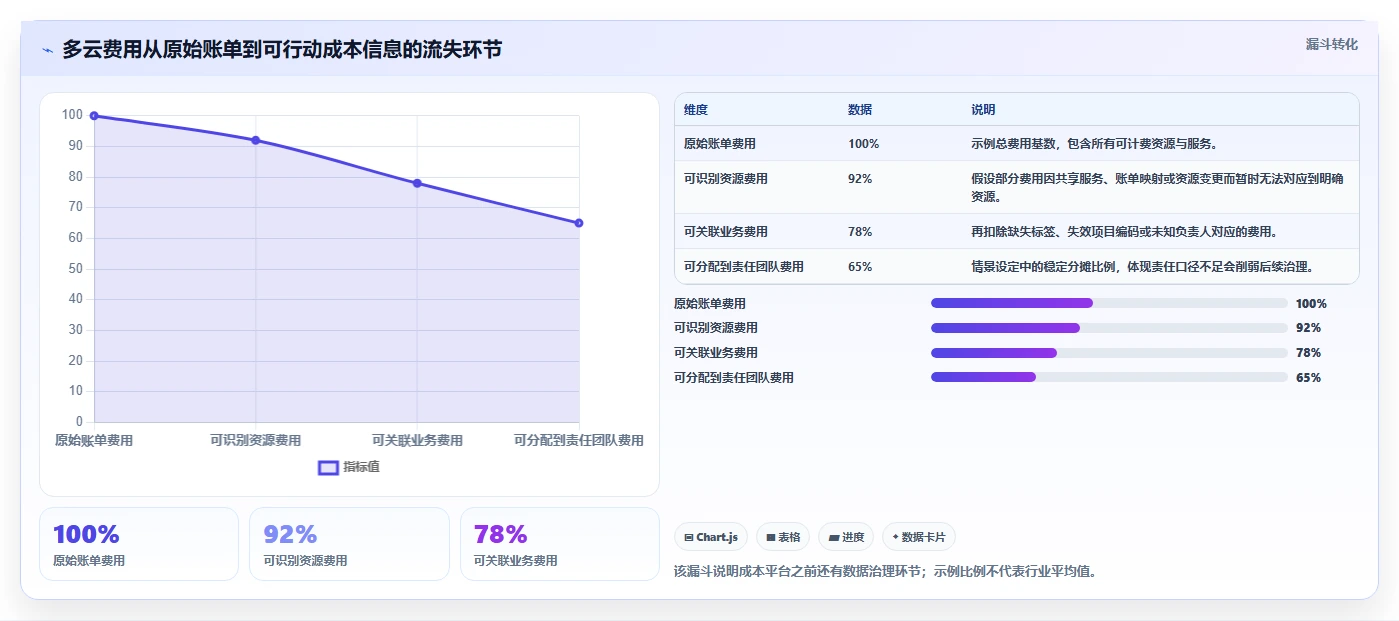Open the 92% 可识别资源费用 data card
This screenshot has width=1399, height=621.
click(349, 544)
